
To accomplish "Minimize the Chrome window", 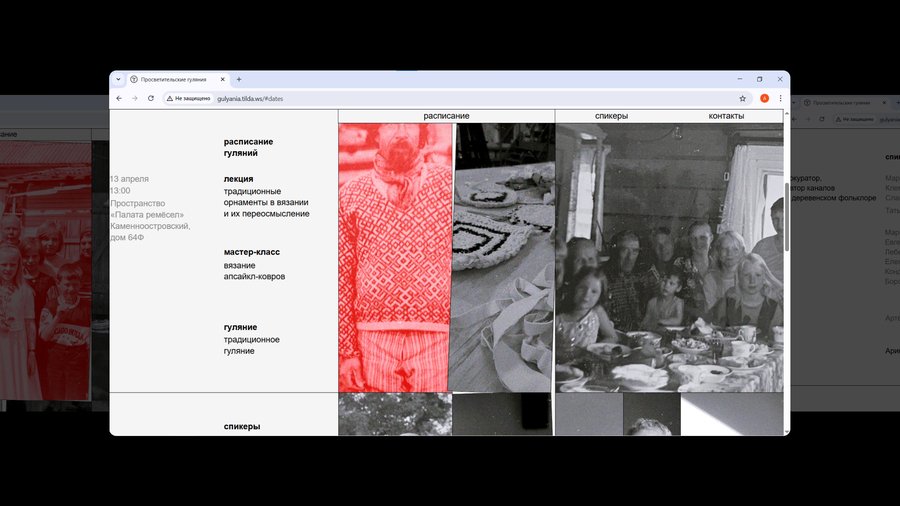I will pyautogui.click(x=740, y=79).
